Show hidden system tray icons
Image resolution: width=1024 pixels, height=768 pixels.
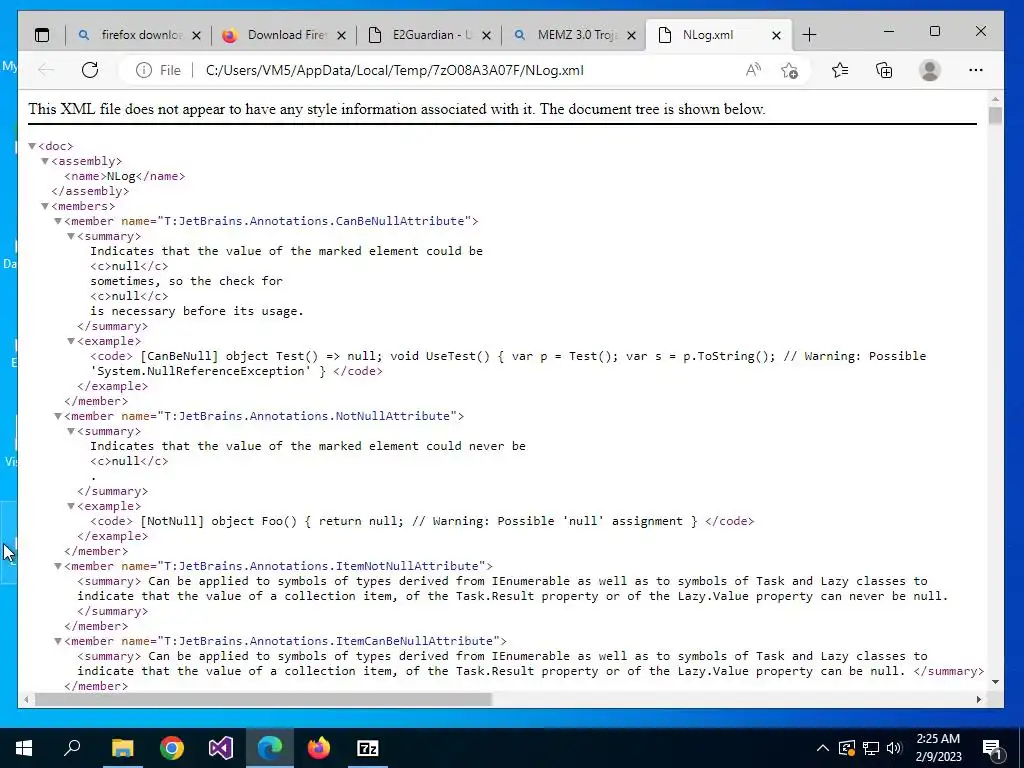click(823, 748)
